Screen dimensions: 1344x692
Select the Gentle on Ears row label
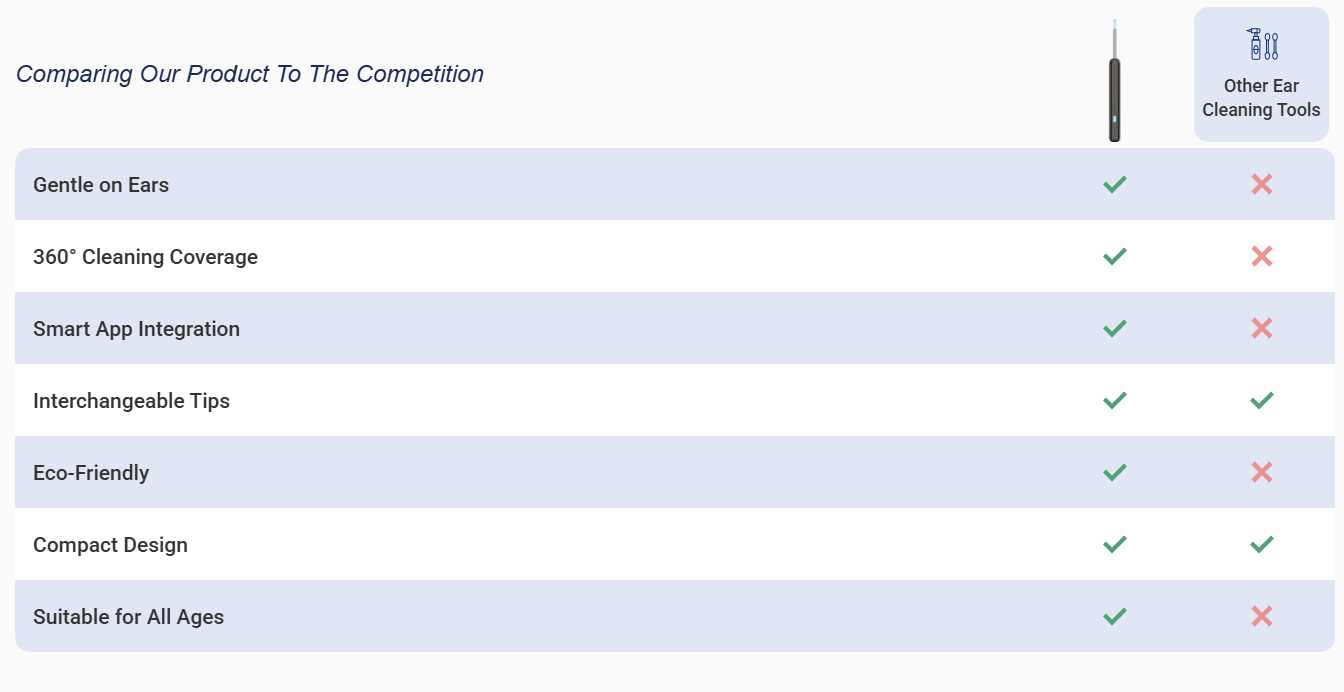(101, 185)
